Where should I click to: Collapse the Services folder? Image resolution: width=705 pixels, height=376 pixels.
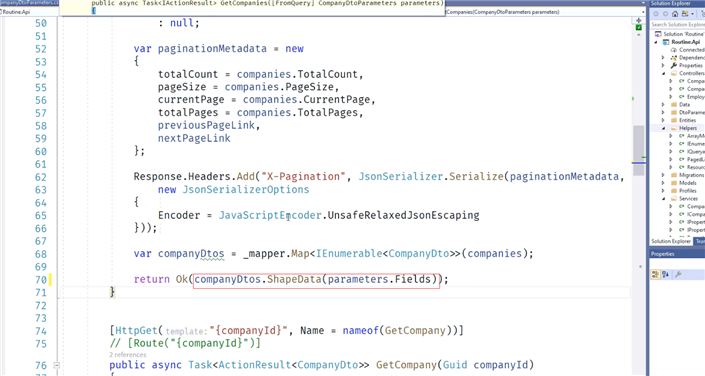663,198
